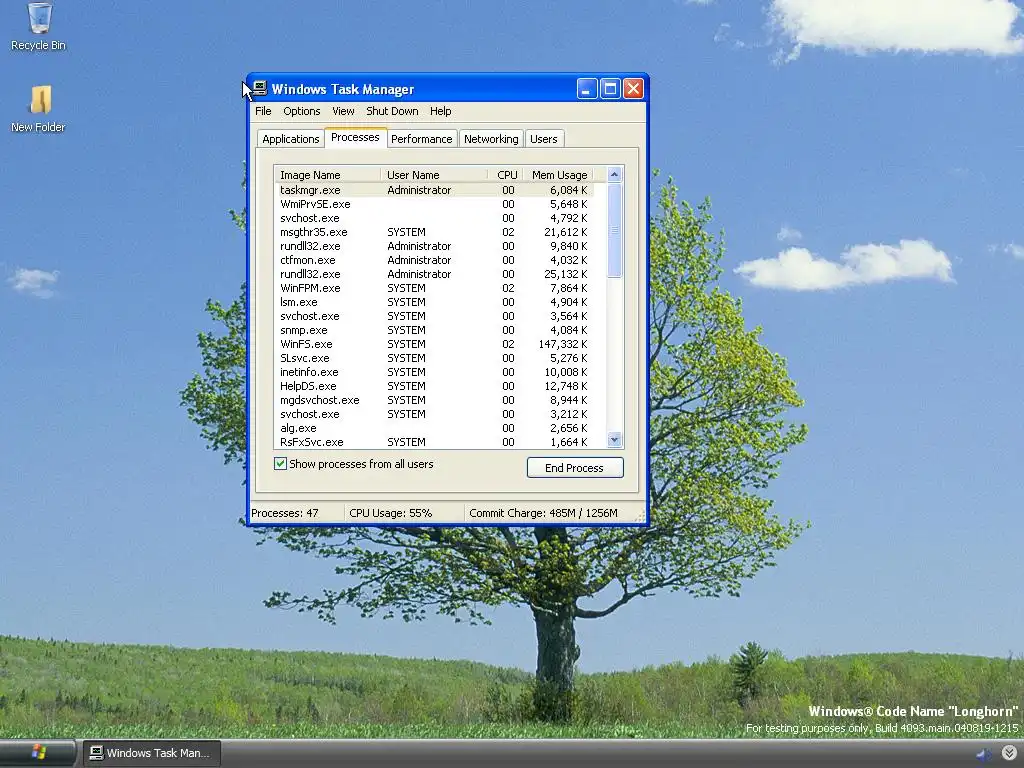Open the Help menu
The width and height of the screenshot is (1024, 768).
click(440, 111)
